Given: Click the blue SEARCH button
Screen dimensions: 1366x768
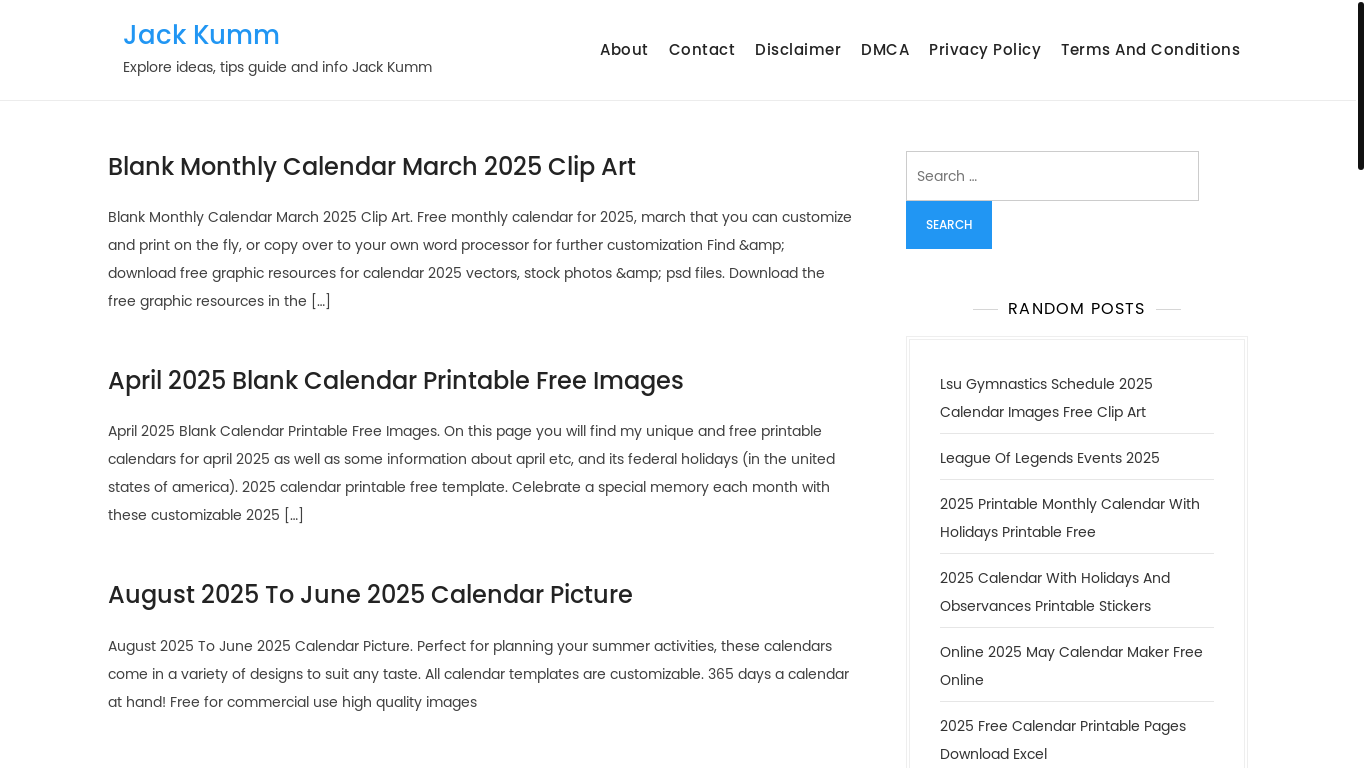Looking at the screenshot, I should pos(949,225).
